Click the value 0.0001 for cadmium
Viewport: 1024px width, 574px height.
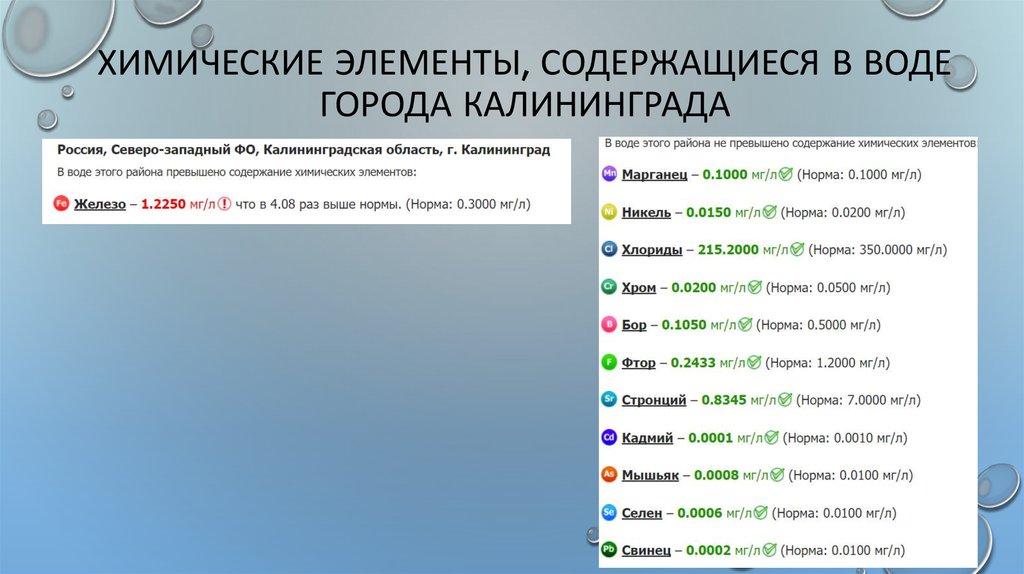coord(711,438)
